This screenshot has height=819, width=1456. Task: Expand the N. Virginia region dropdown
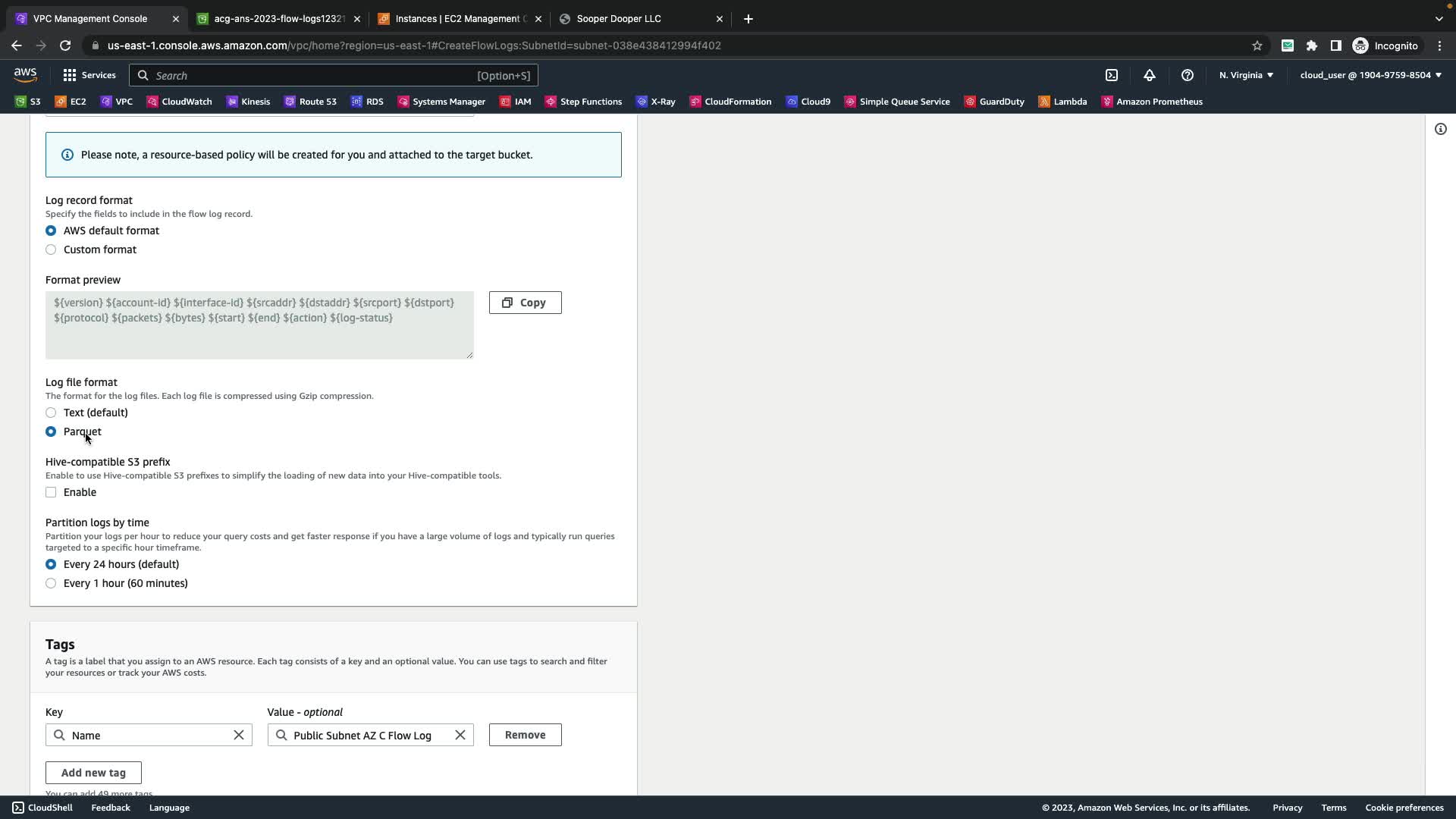(1246, 75)
